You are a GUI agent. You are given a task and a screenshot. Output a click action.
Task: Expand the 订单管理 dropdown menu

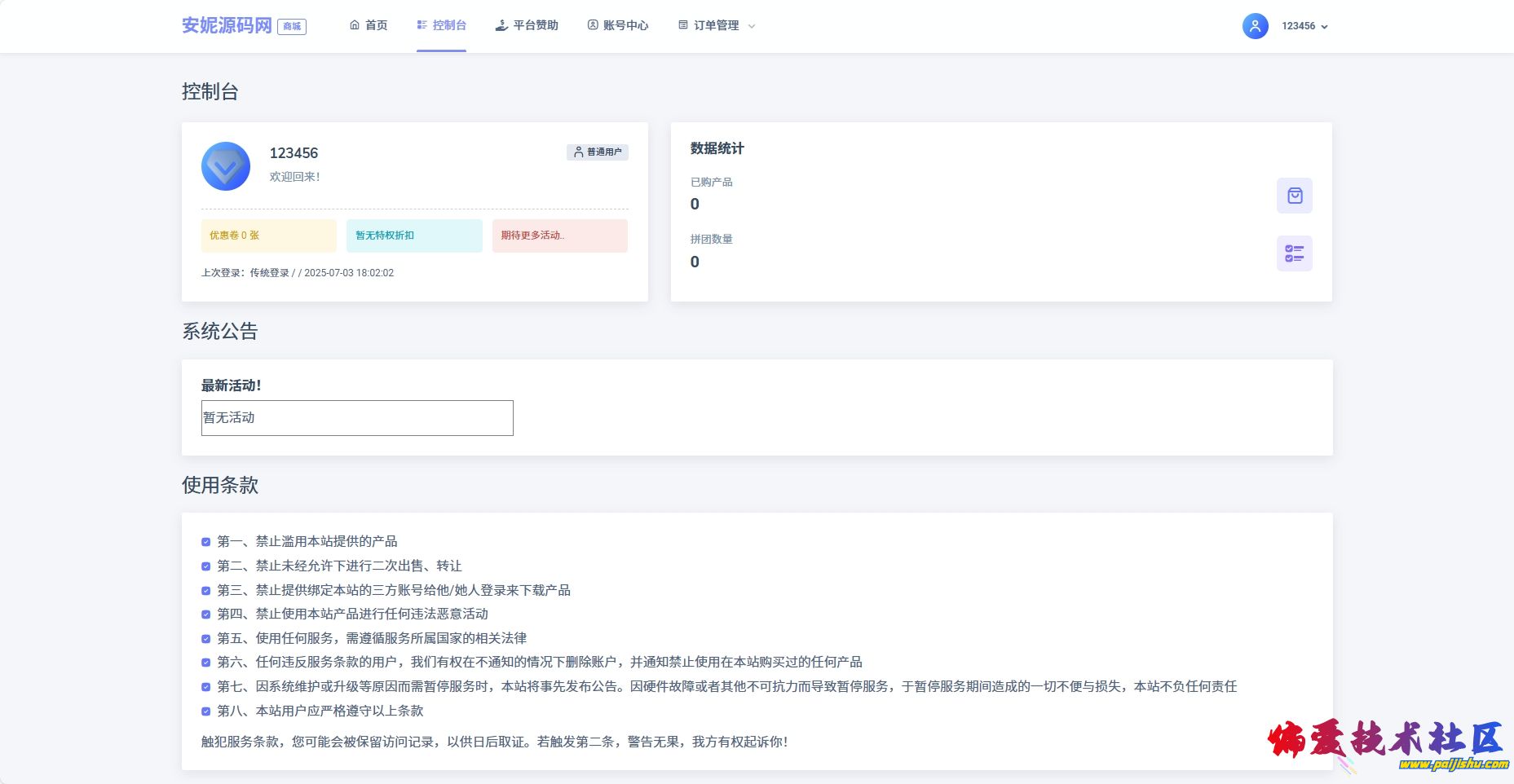point(717,25)
